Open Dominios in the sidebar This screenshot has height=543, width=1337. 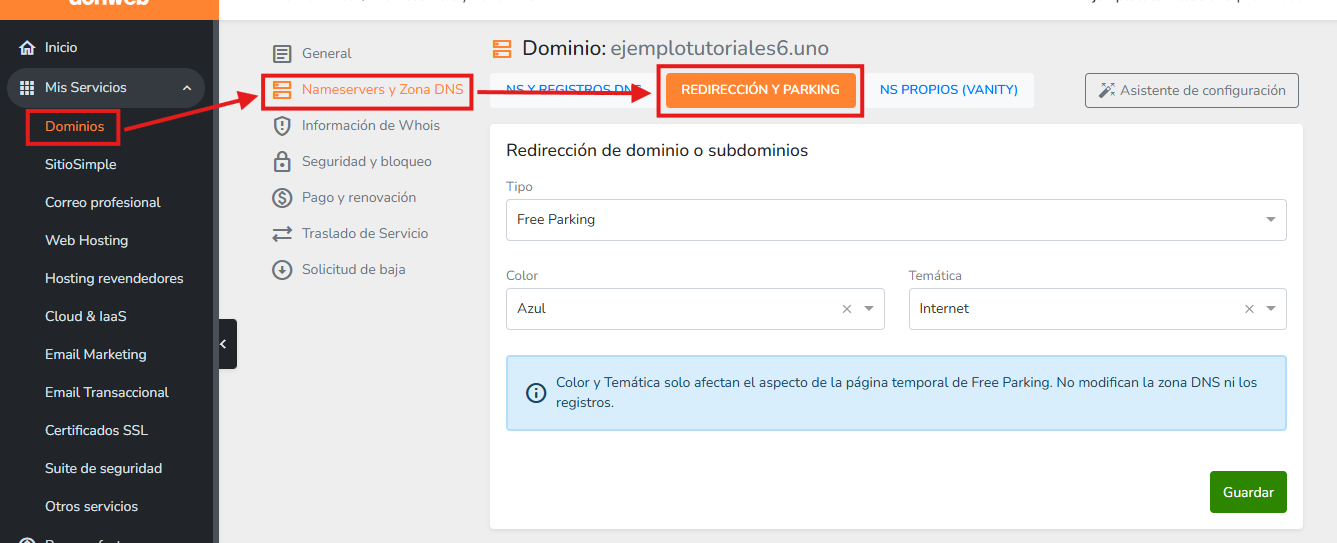pyautogui.click(x=74, y=127)
